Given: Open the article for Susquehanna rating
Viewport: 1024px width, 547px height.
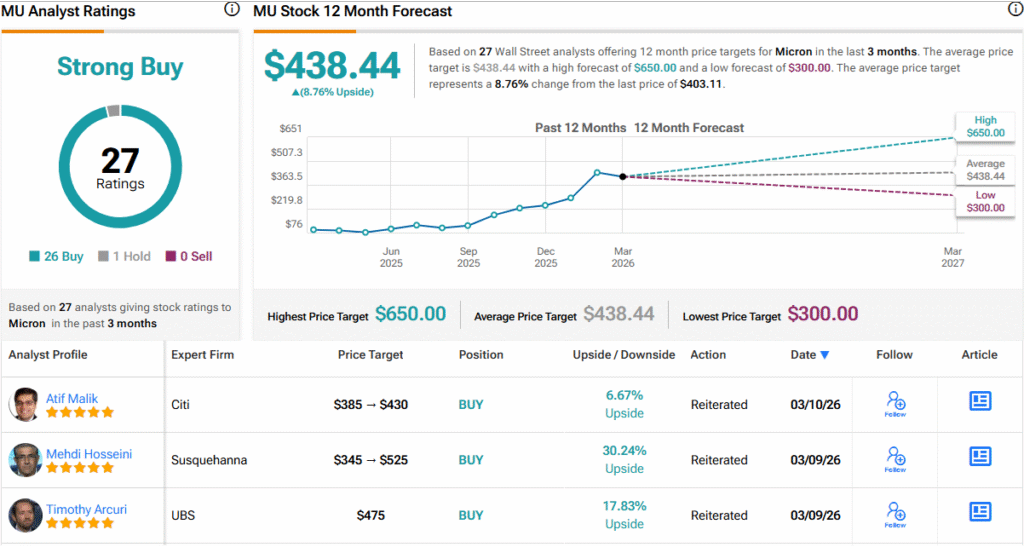Looking at the screenshot, I should point(980,456).
